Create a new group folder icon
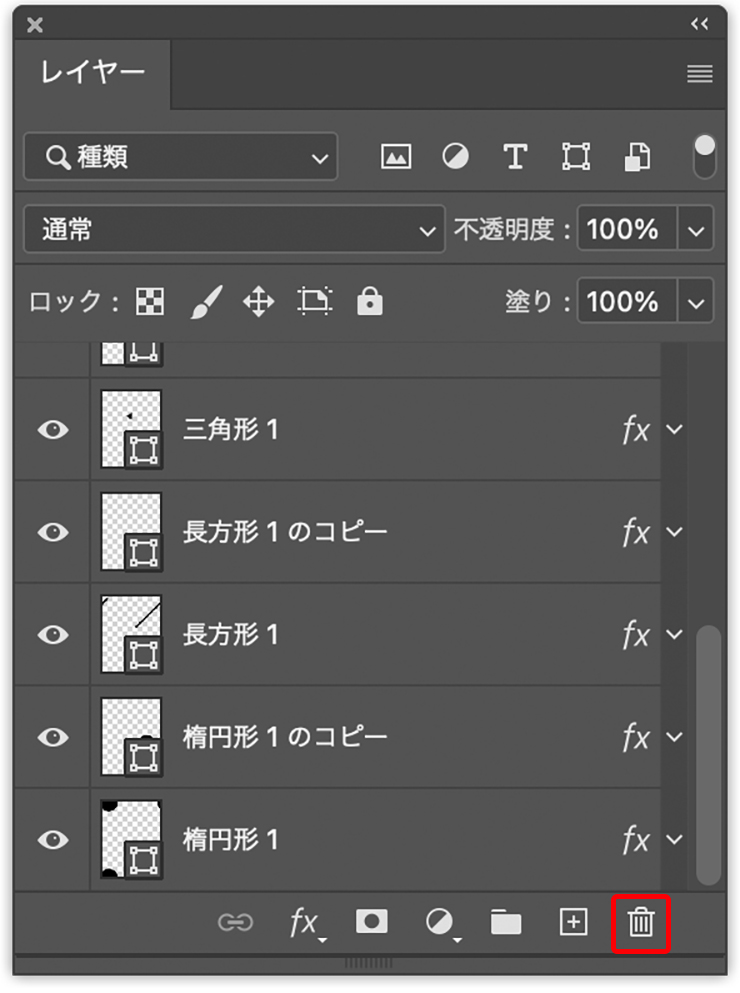The width and height of the screenshot is (740, 993). 506,922
